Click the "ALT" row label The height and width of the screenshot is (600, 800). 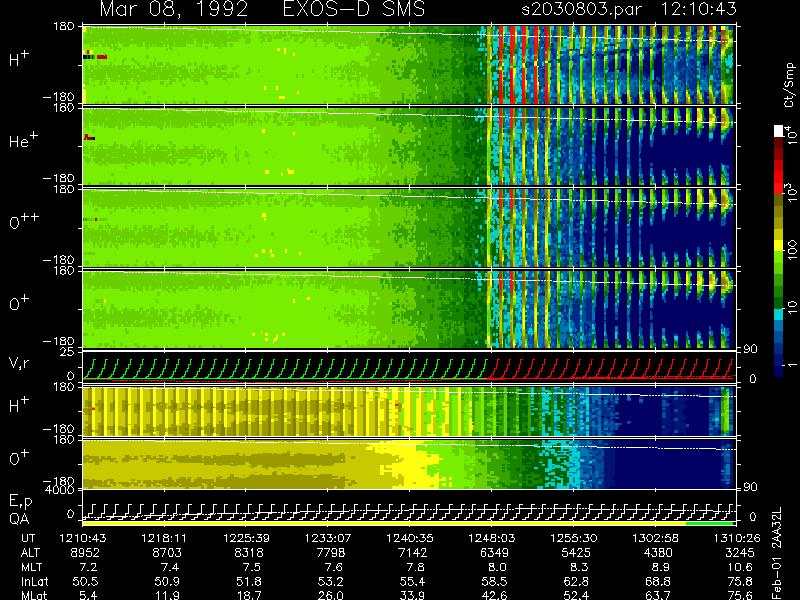click(x=30, y=553)
